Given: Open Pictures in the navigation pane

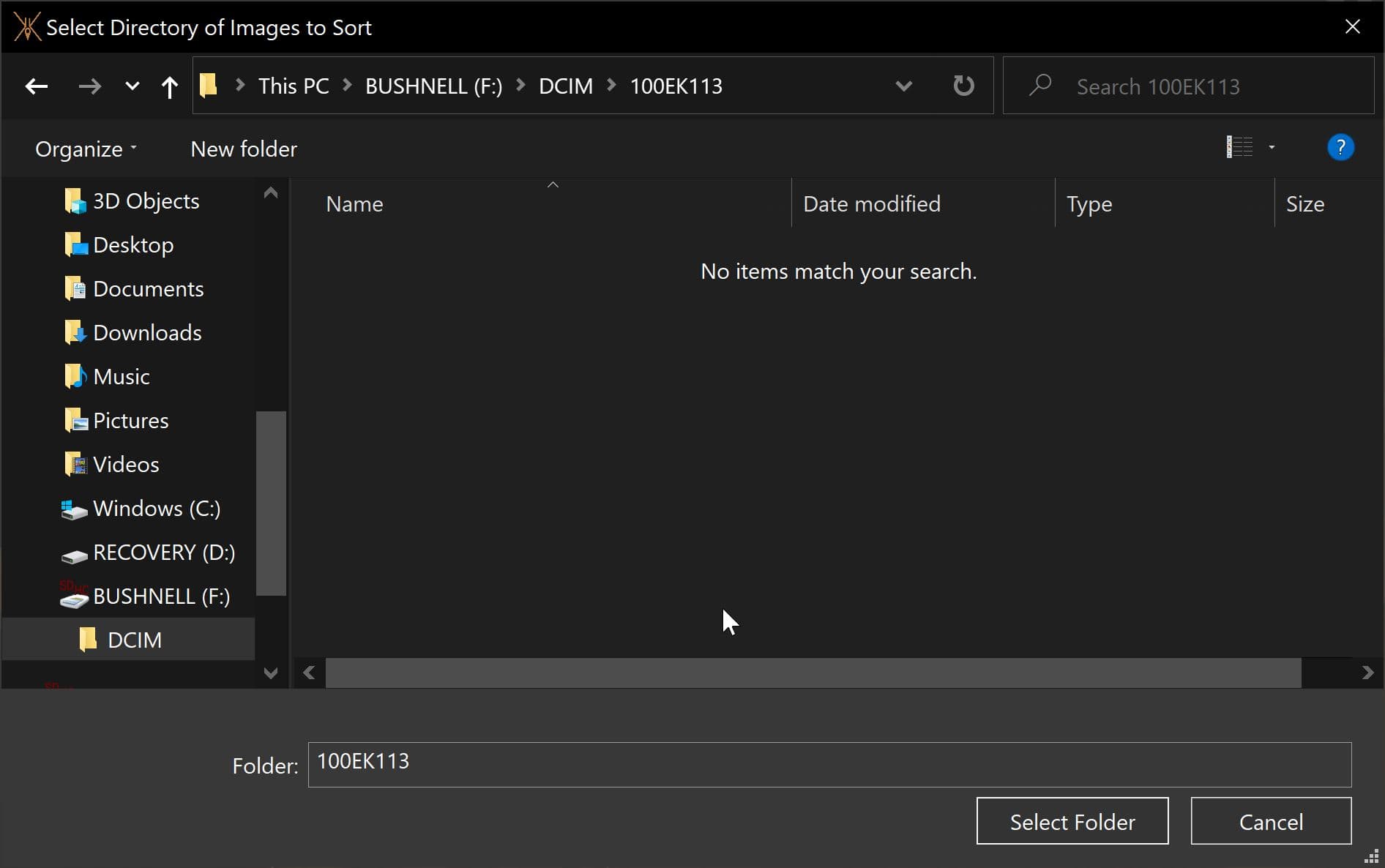Looking at the screenshot, I should (131, 420).
